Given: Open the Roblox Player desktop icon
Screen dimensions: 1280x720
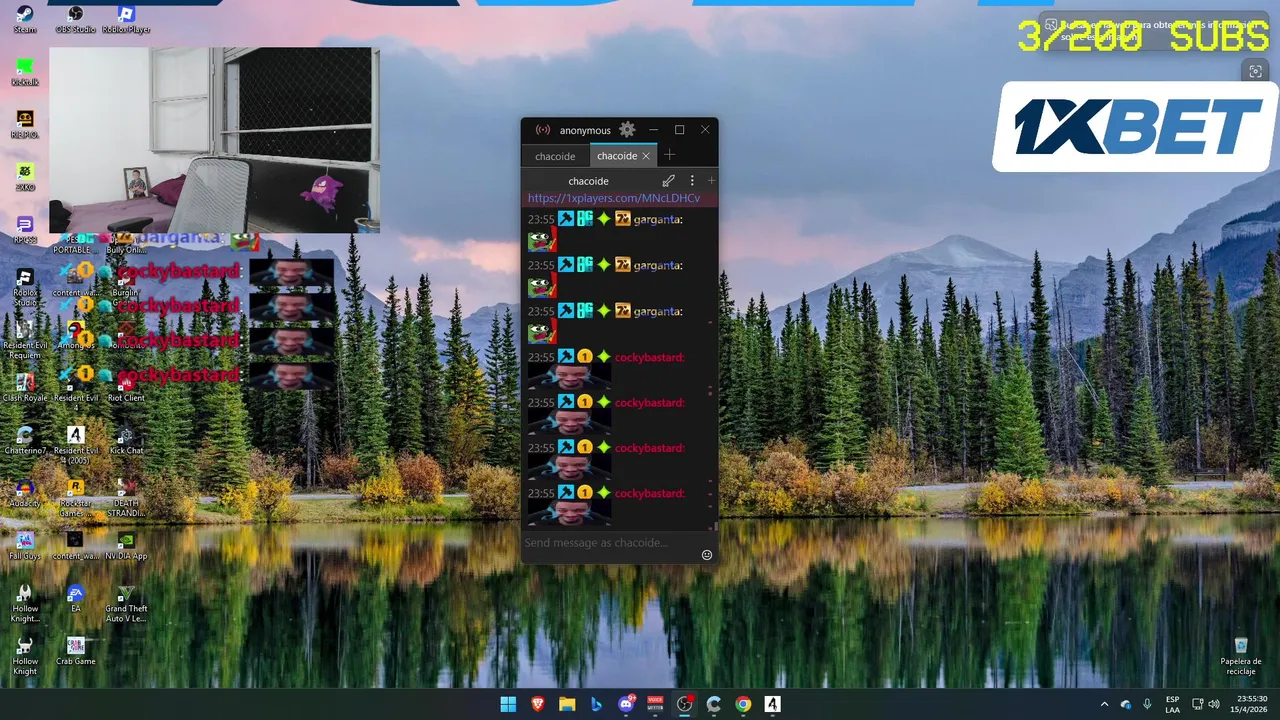Looking at the screenshot, I should click(x=126, y=19).
